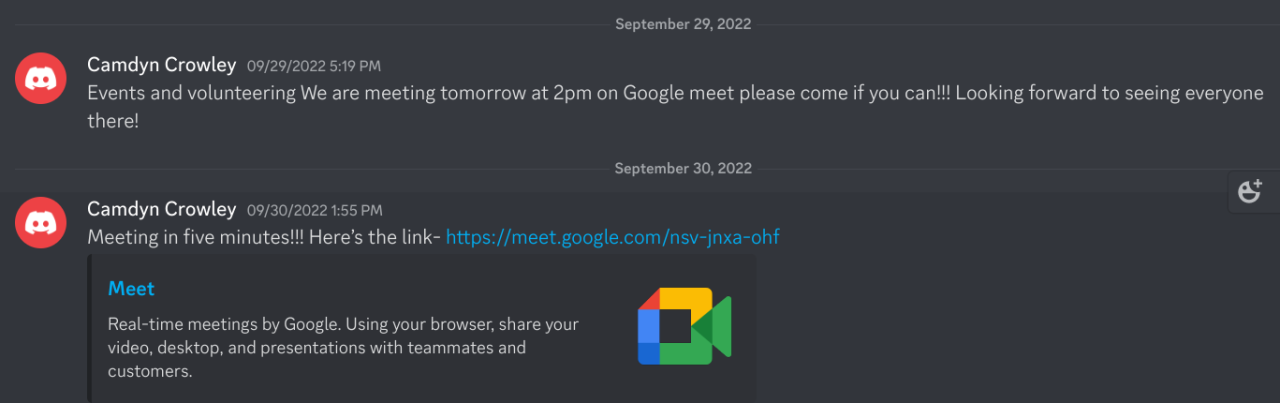Click the September 30, 2022 date divider
This screenshot has width=1280, height=403.
(683, 169)
